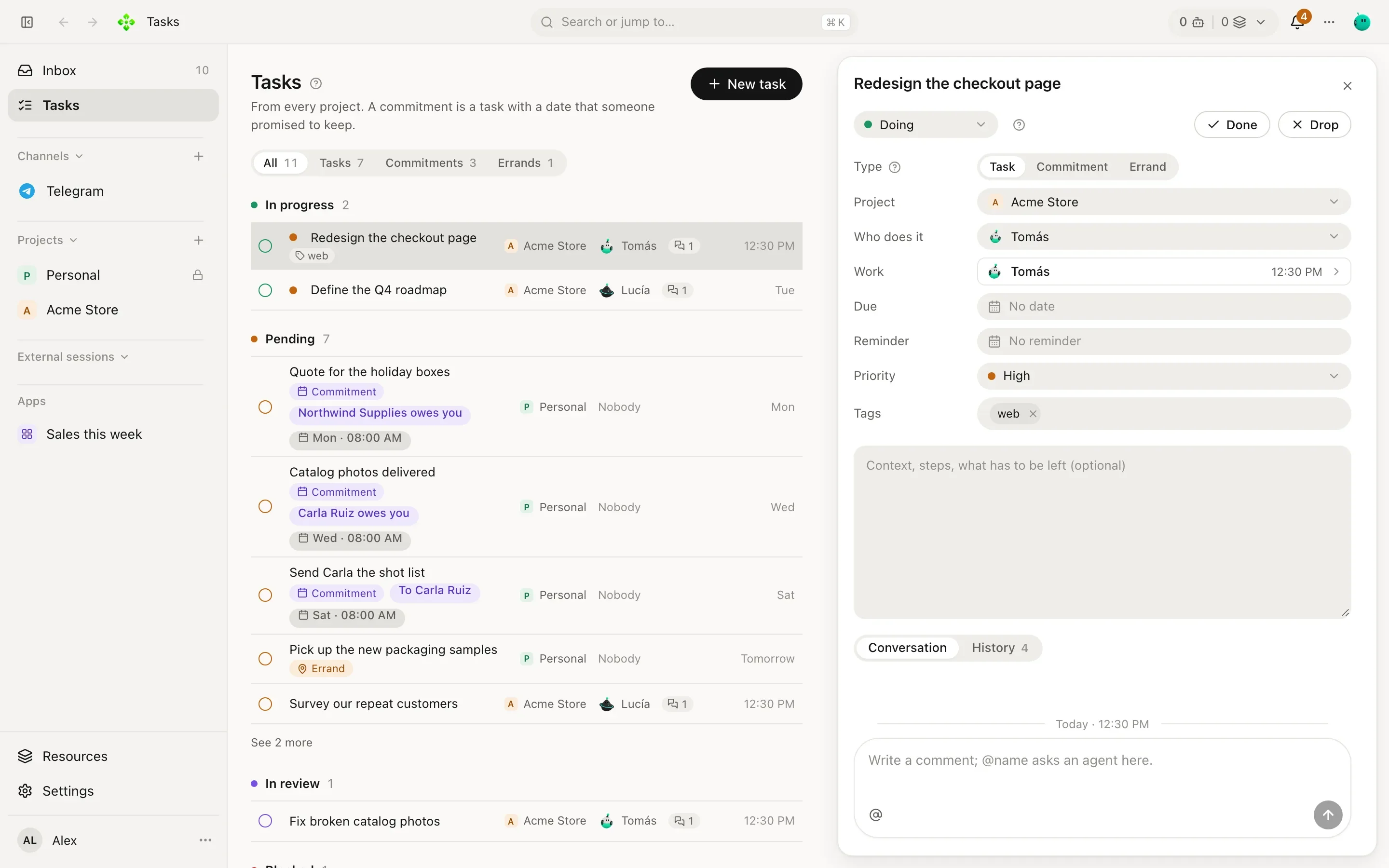This screenshot has height=868, width=1389.
Task: Open the Priority dropdown showing High
Action: 1163,376
